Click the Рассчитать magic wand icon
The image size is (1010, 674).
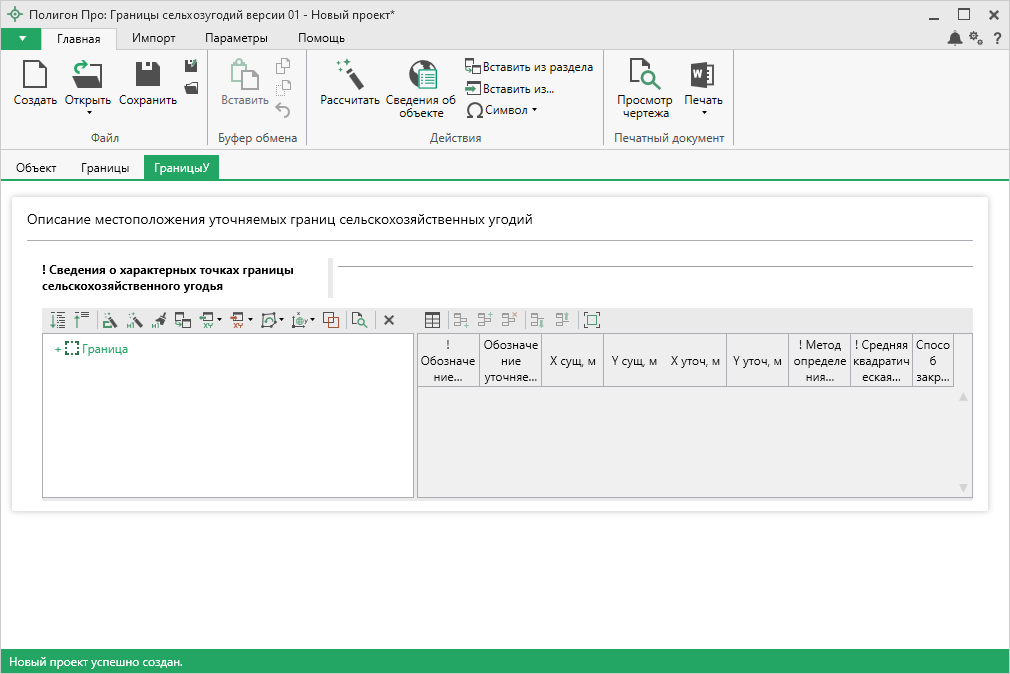click(350, 76)
